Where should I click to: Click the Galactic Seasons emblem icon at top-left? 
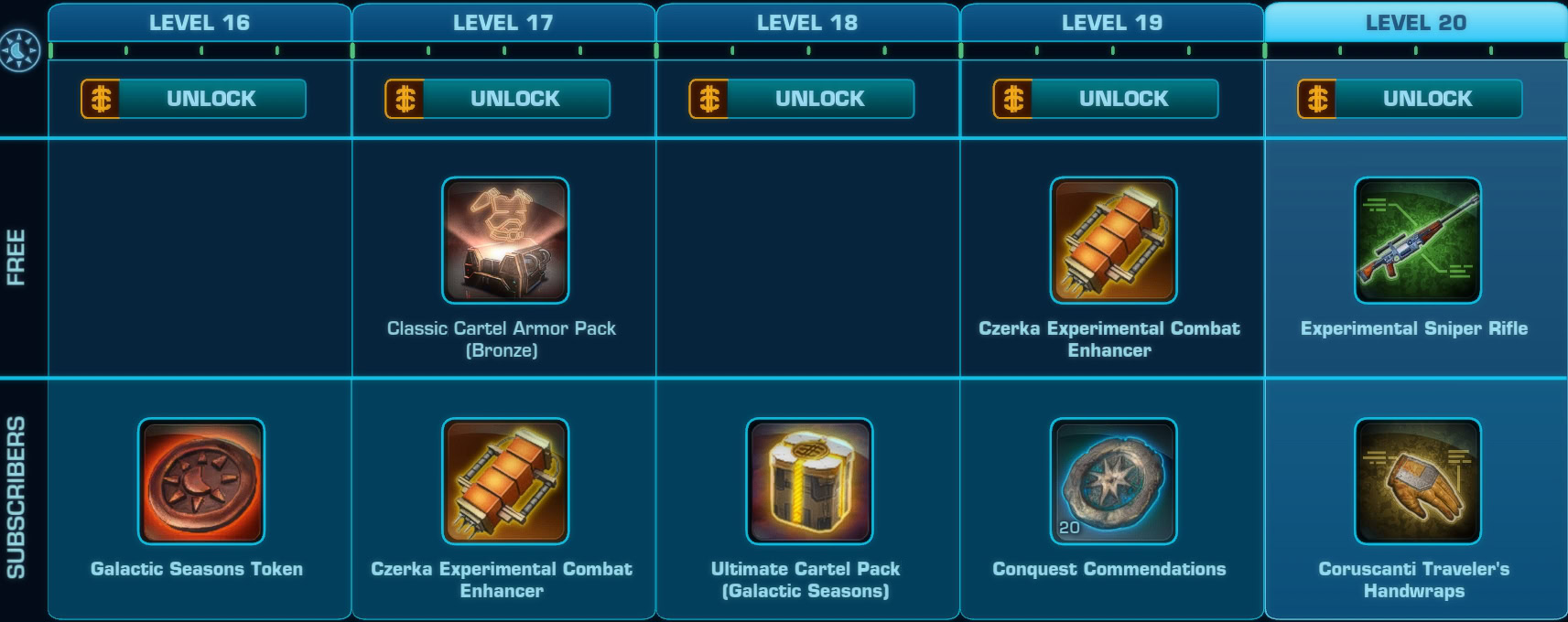tap(20, 50)
